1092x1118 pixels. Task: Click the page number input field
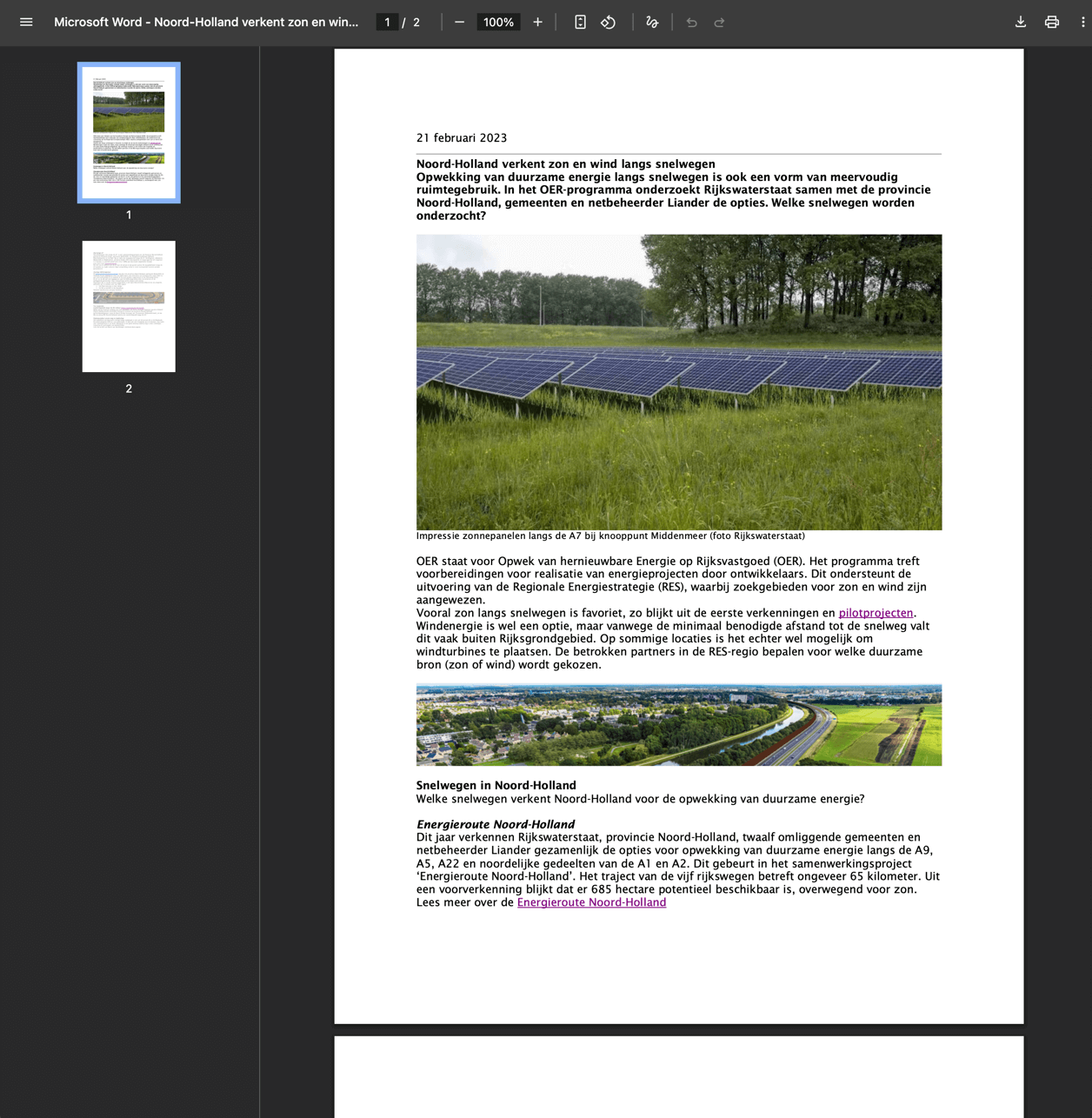pos(387,23)
